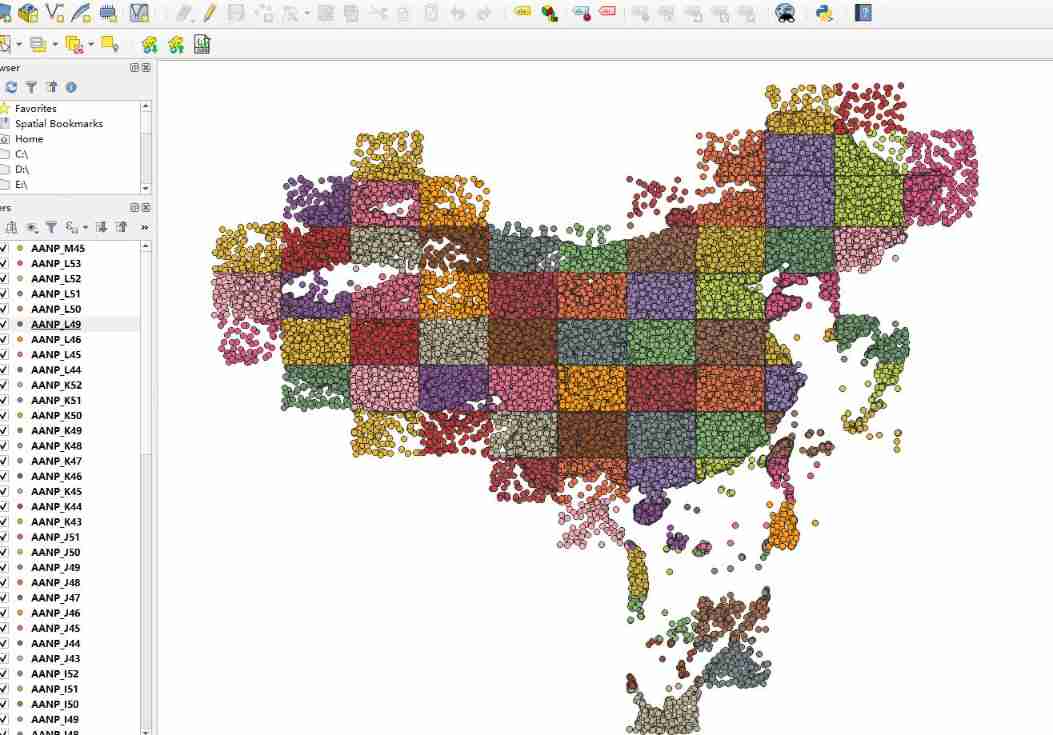Toggle visibility of AANP_M45 layer
This screenshot has height=735, width=1053.
3,248
